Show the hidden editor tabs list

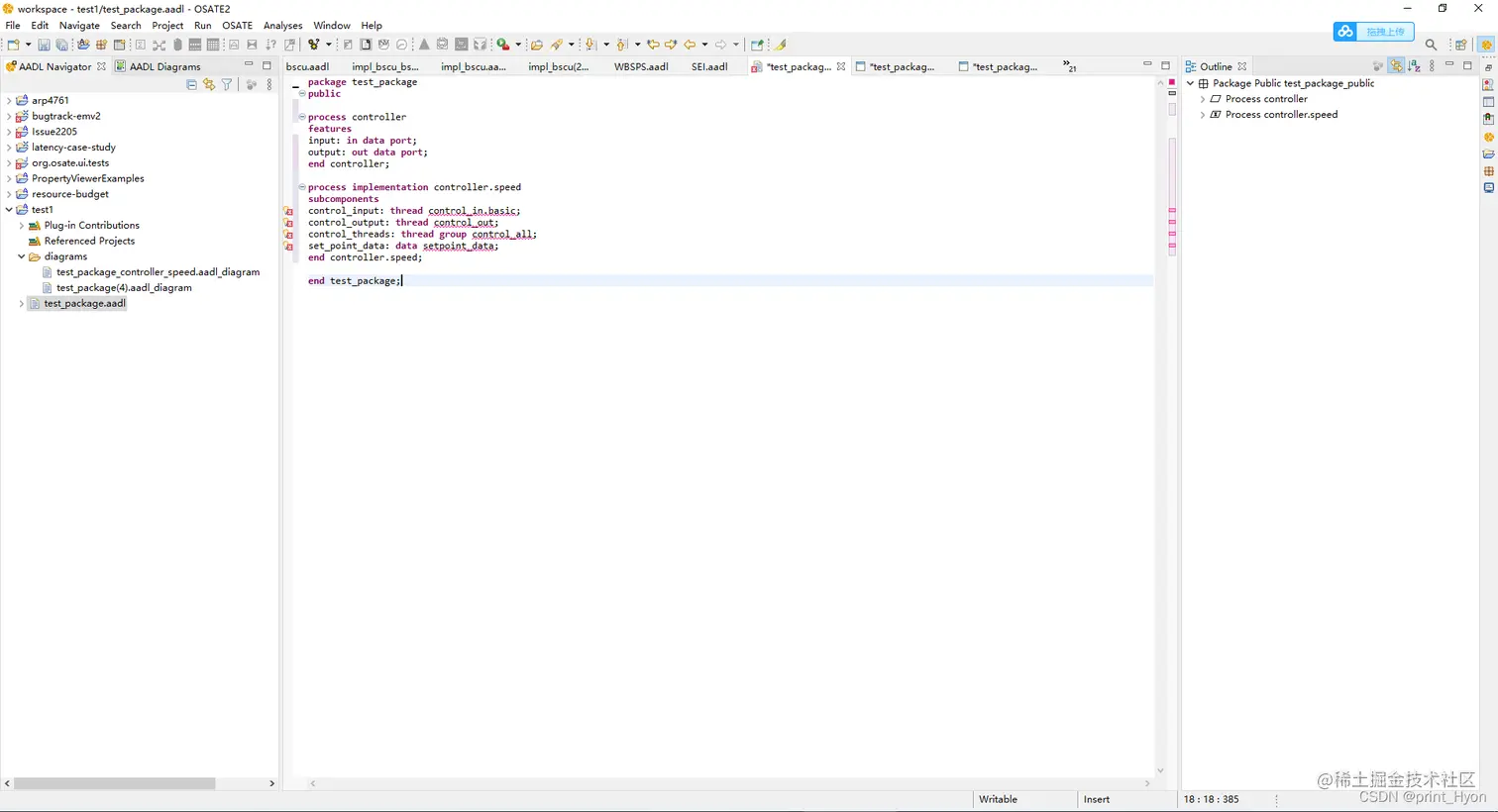pos(1069,66)
